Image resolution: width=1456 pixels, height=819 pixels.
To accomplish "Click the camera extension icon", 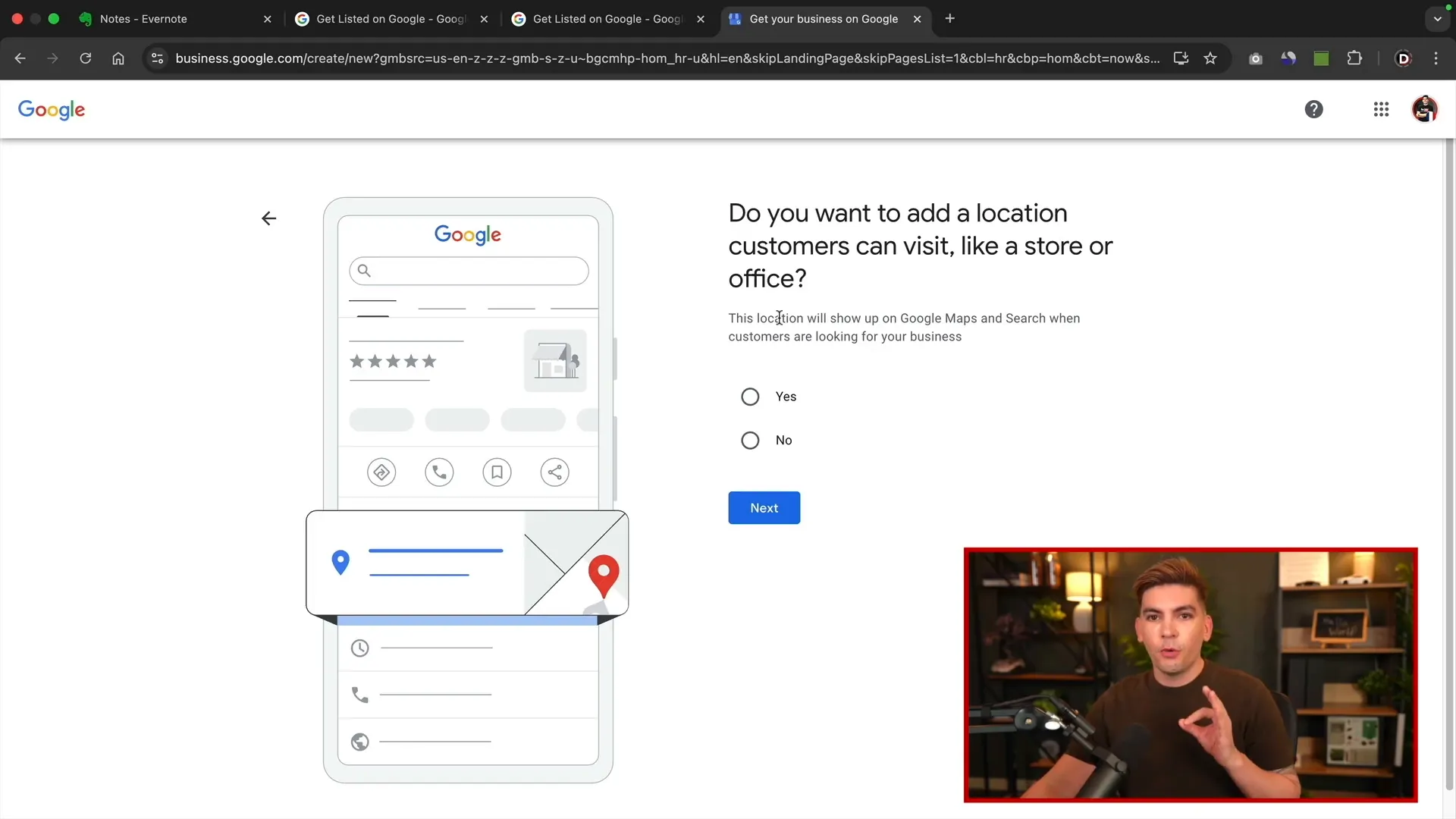I will pyautogui.click(x=1255, y=58).
